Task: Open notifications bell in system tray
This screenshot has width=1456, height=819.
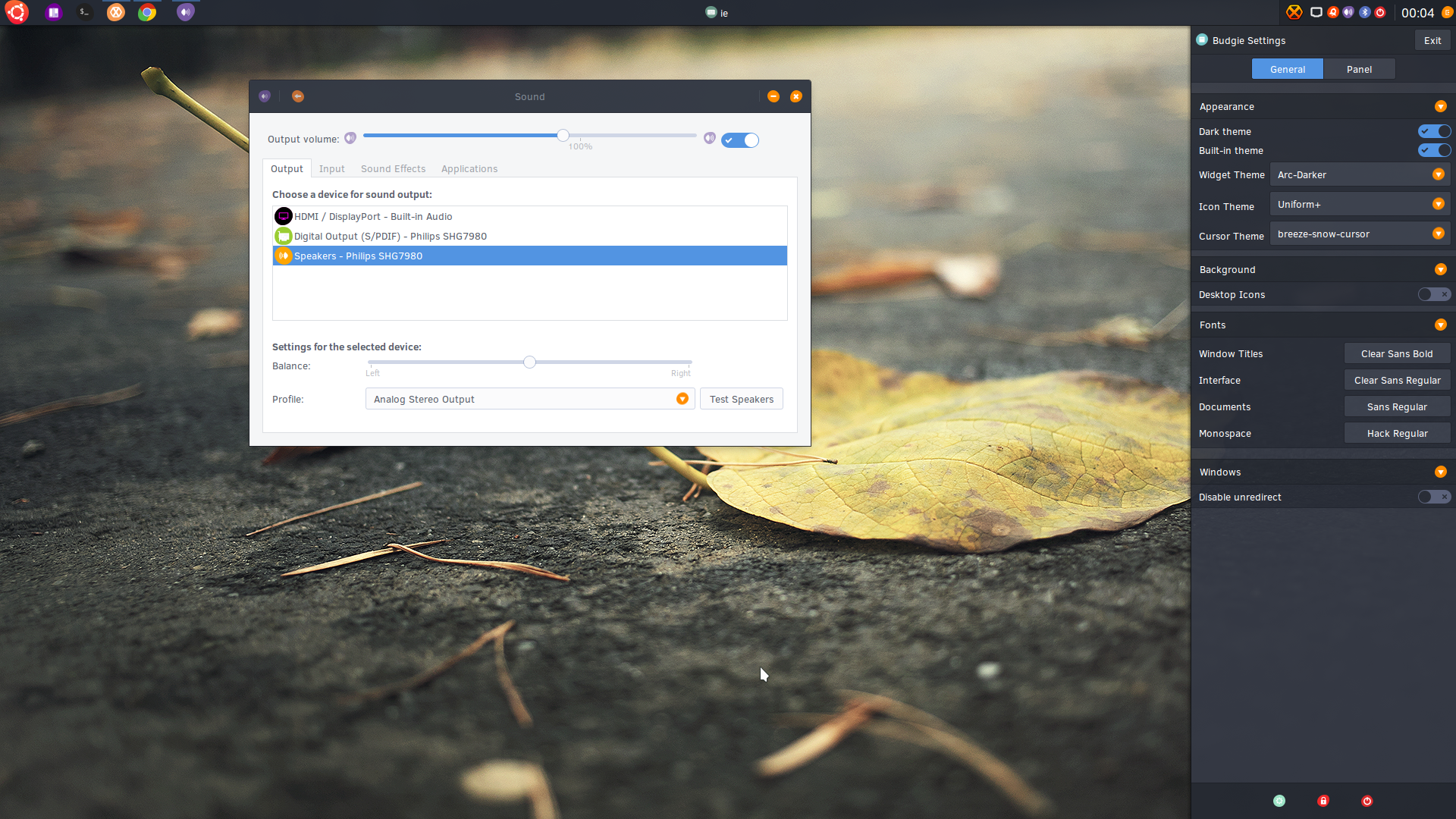Action: point(1333,12)
